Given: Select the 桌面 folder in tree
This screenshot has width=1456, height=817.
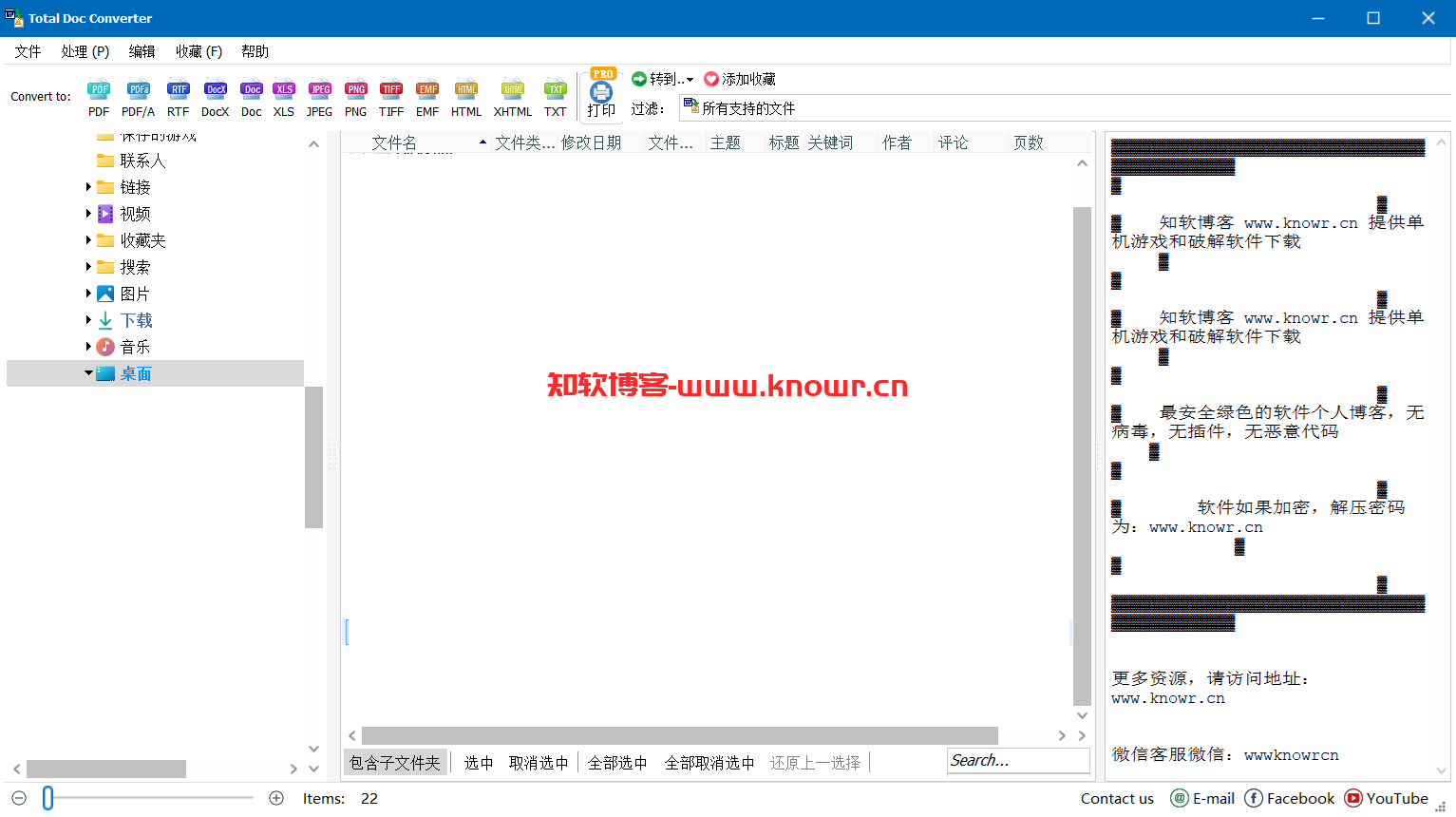Looking at the screenshot, I should point(136,373).
